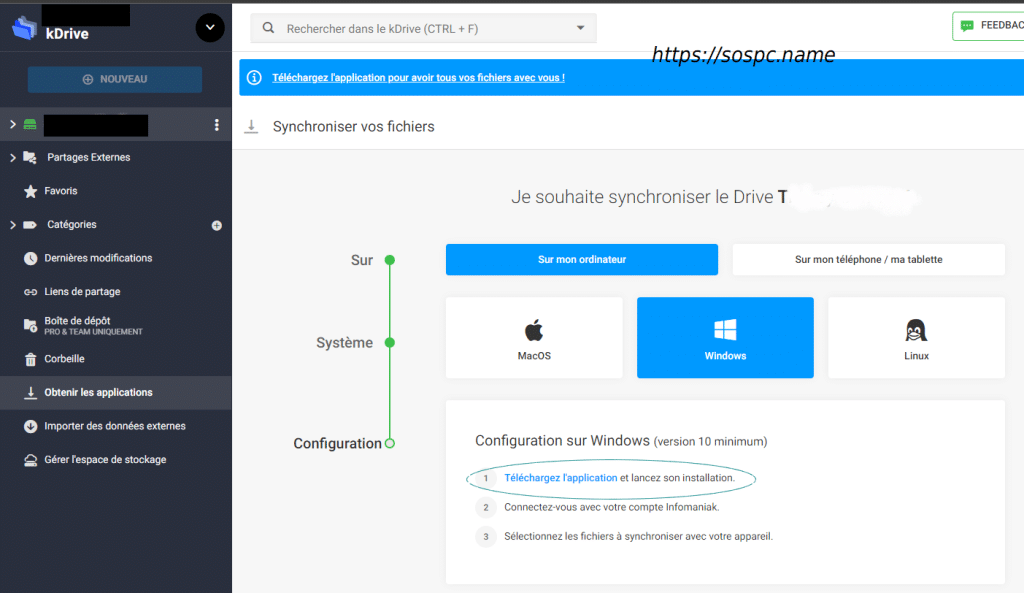Open Gérer l'espace de stockage

(x=105, y=460)
